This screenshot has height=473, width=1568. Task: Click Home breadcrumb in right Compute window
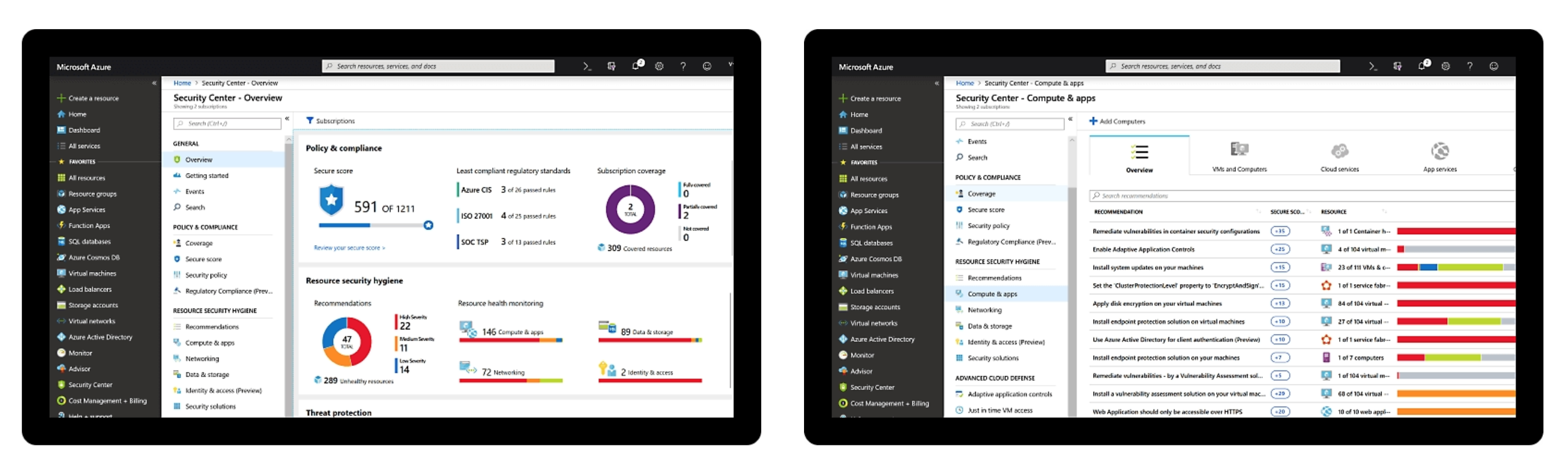tap(964, 83)
